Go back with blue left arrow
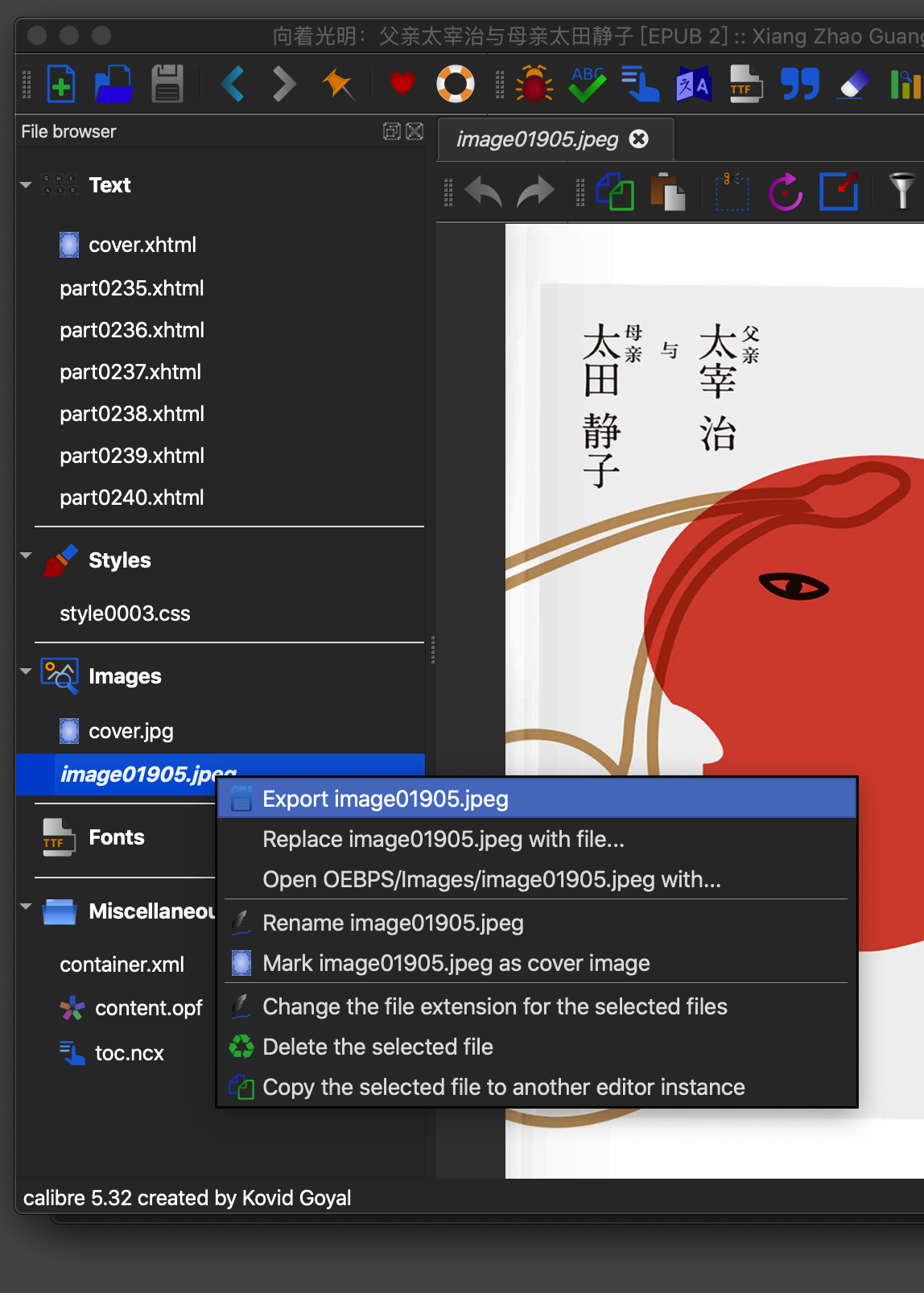Image resolution: width=924 pixels, height=1293 pixels. 233,84
